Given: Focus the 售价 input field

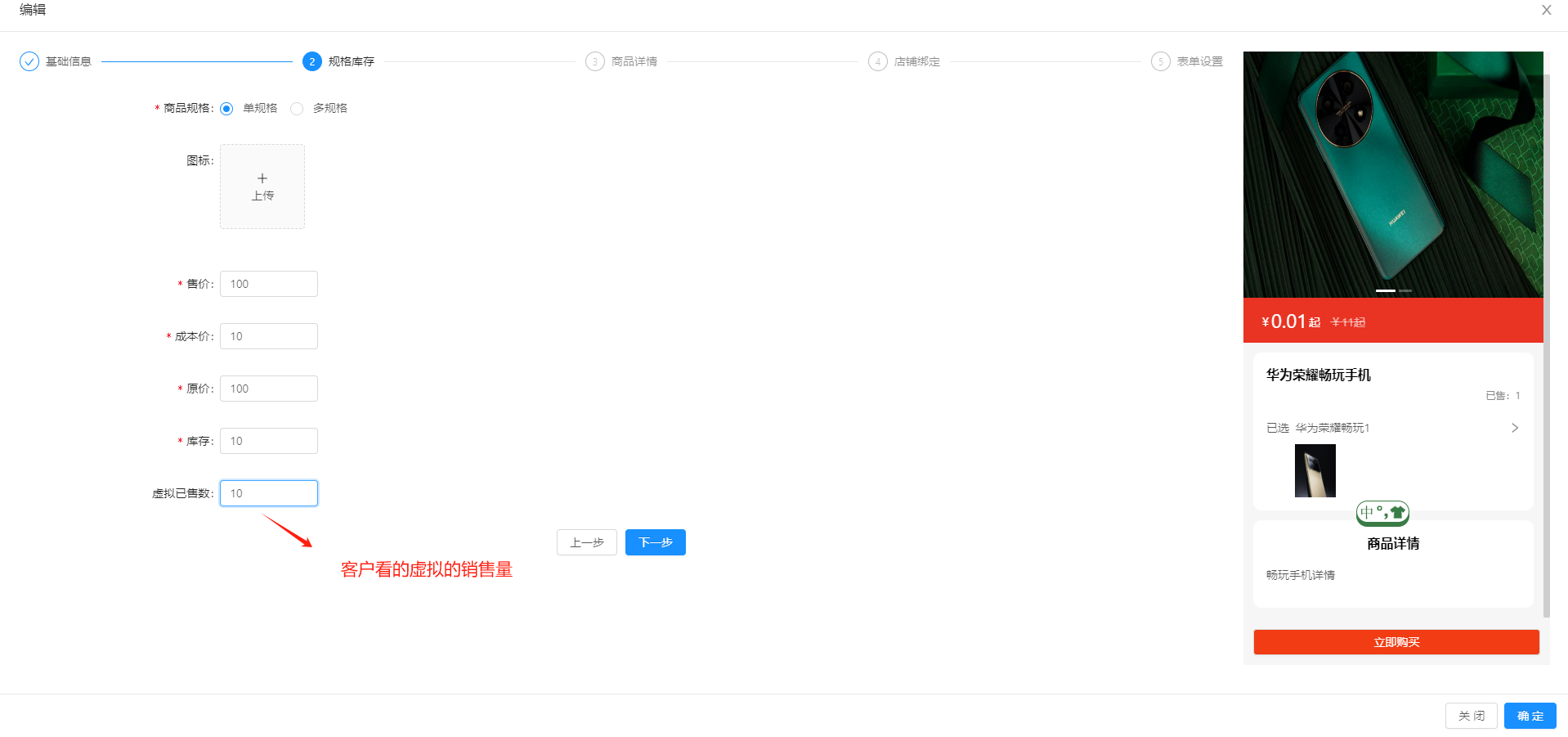Looking at the screenshot, I should tap(269, 284).
